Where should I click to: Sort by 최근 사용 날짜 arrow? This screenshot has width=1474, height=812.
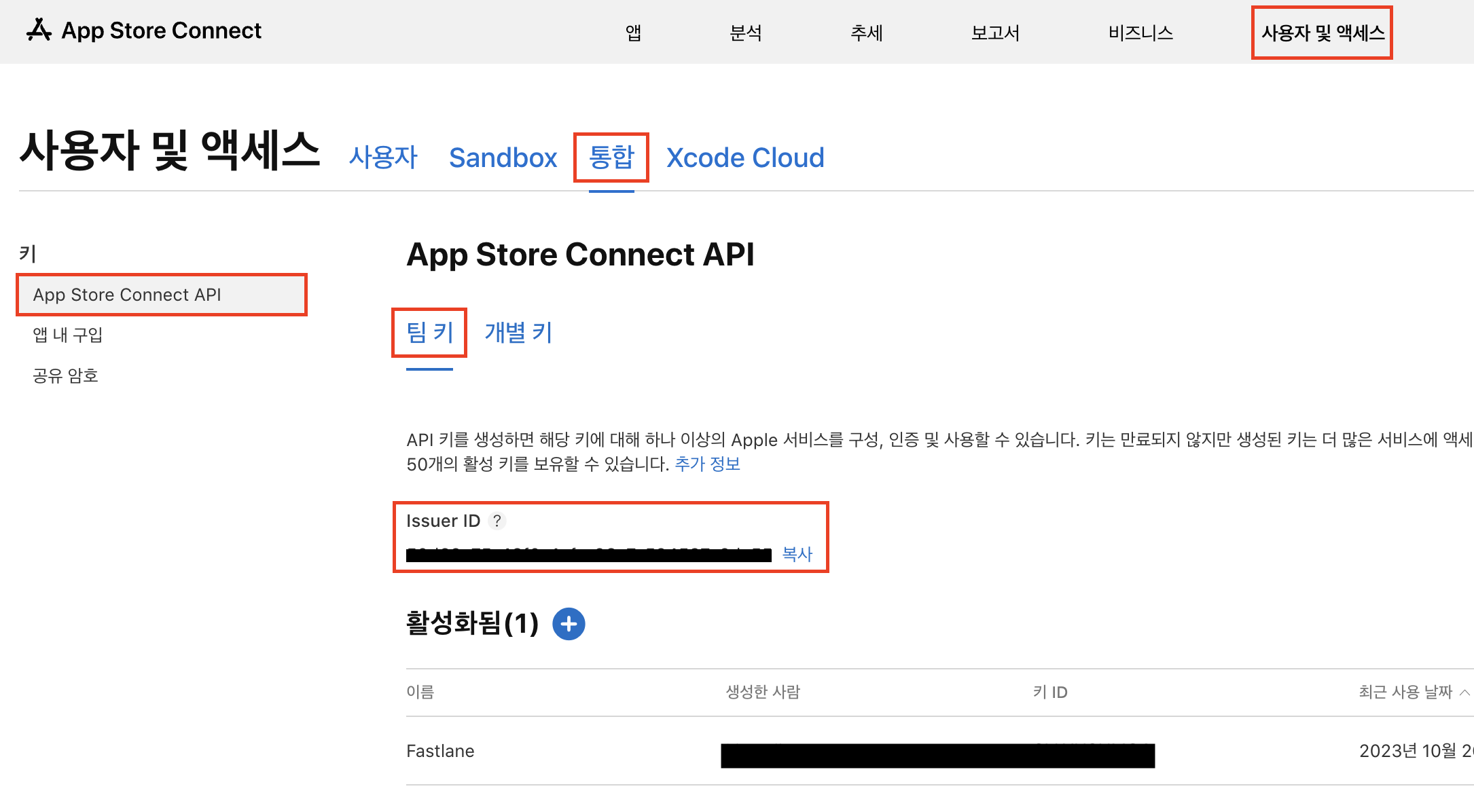tap(1464, 693)
